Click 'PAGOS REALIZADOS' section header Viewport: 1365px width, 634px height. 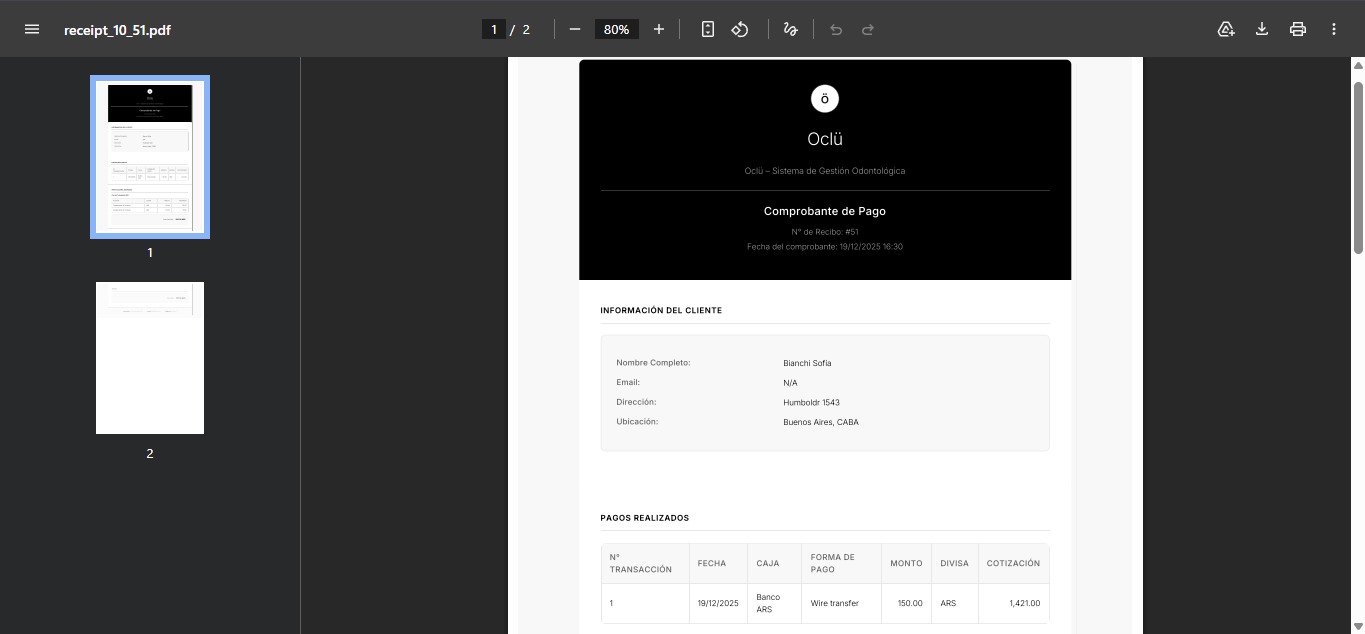(x=645, y=518)
